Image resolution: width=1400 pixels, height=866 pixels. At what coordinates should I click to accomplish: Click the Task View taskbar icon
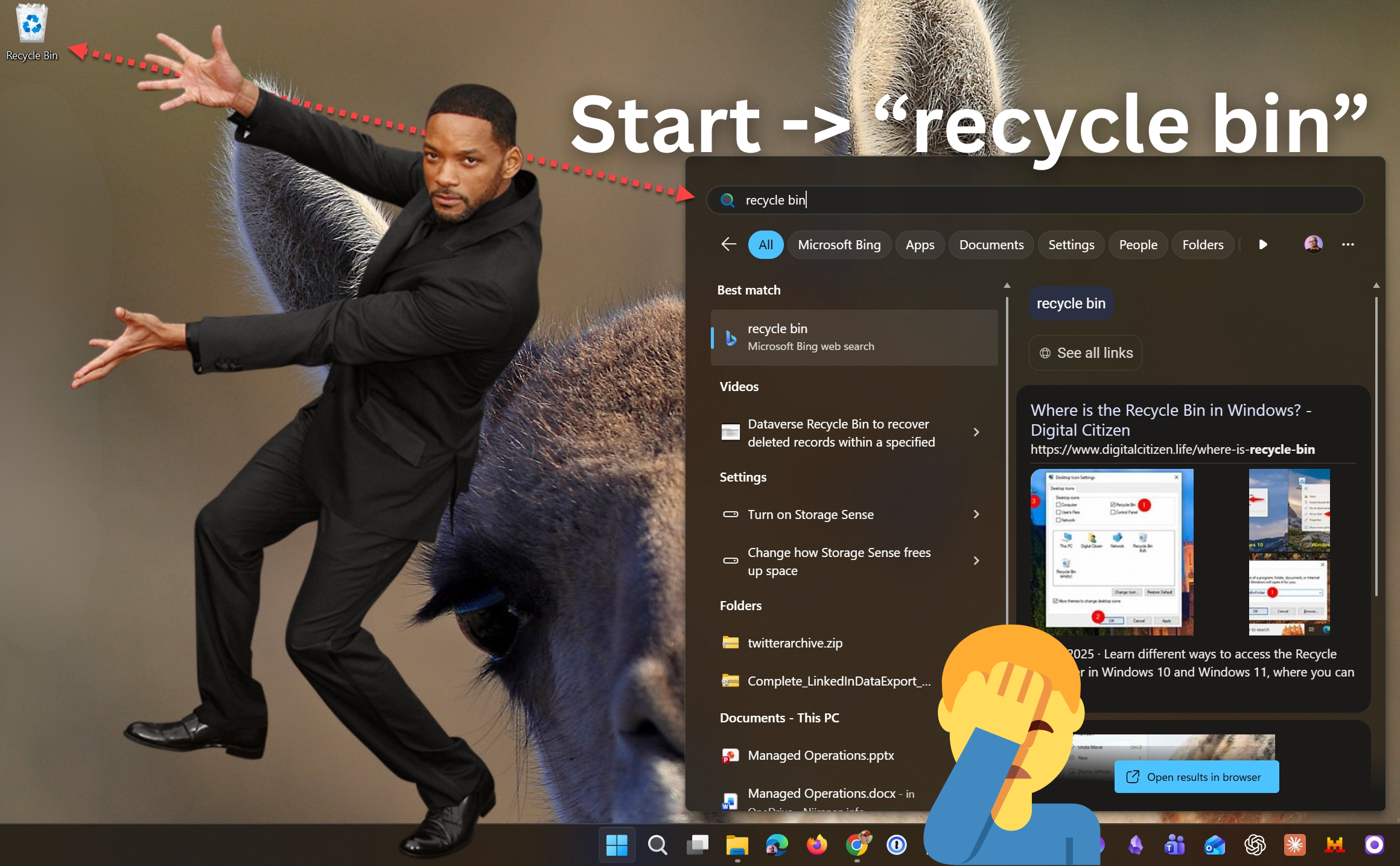697,845
